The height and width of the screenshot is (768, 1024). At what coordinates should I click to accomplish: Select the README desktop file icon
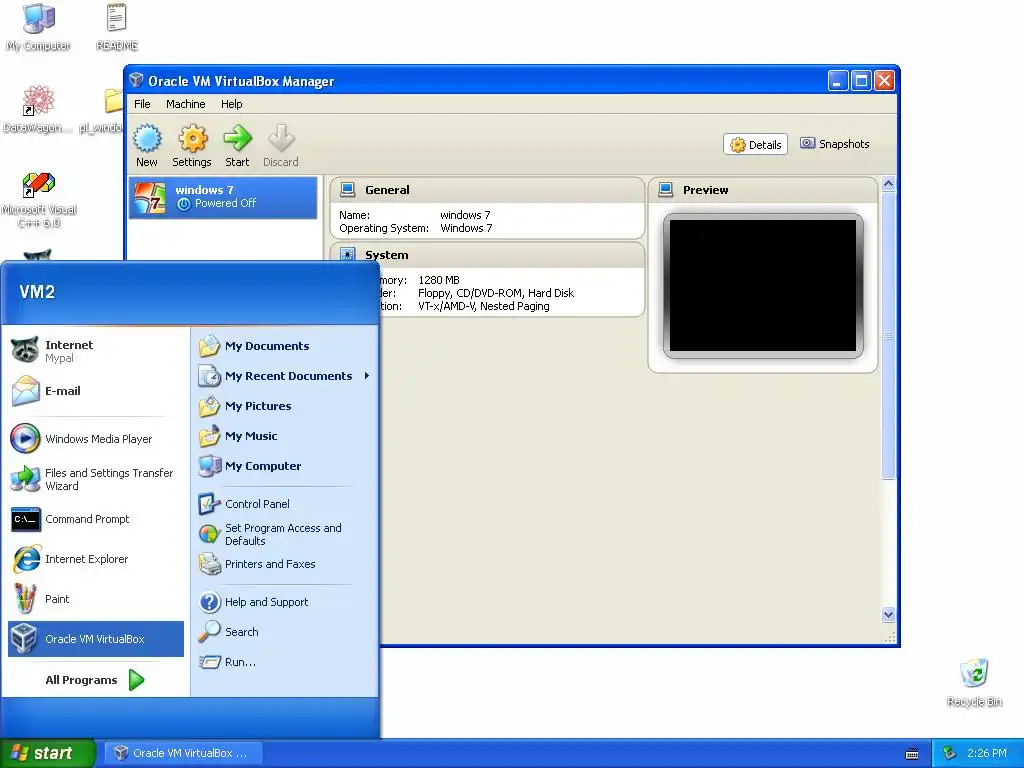point(117,27)
